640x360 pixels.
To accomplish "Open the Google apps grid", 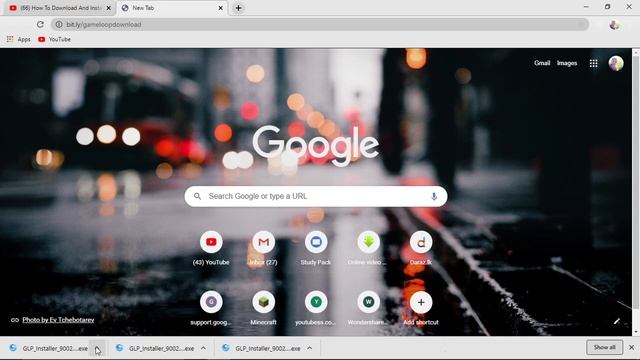I will click(x=593, y=63).
